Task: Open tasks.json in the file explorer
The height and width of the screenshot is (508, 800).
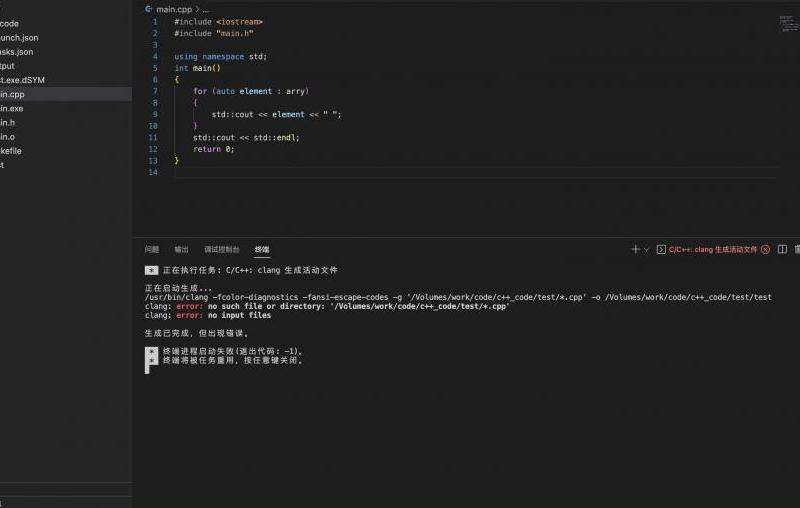Action: click(16, 51)
